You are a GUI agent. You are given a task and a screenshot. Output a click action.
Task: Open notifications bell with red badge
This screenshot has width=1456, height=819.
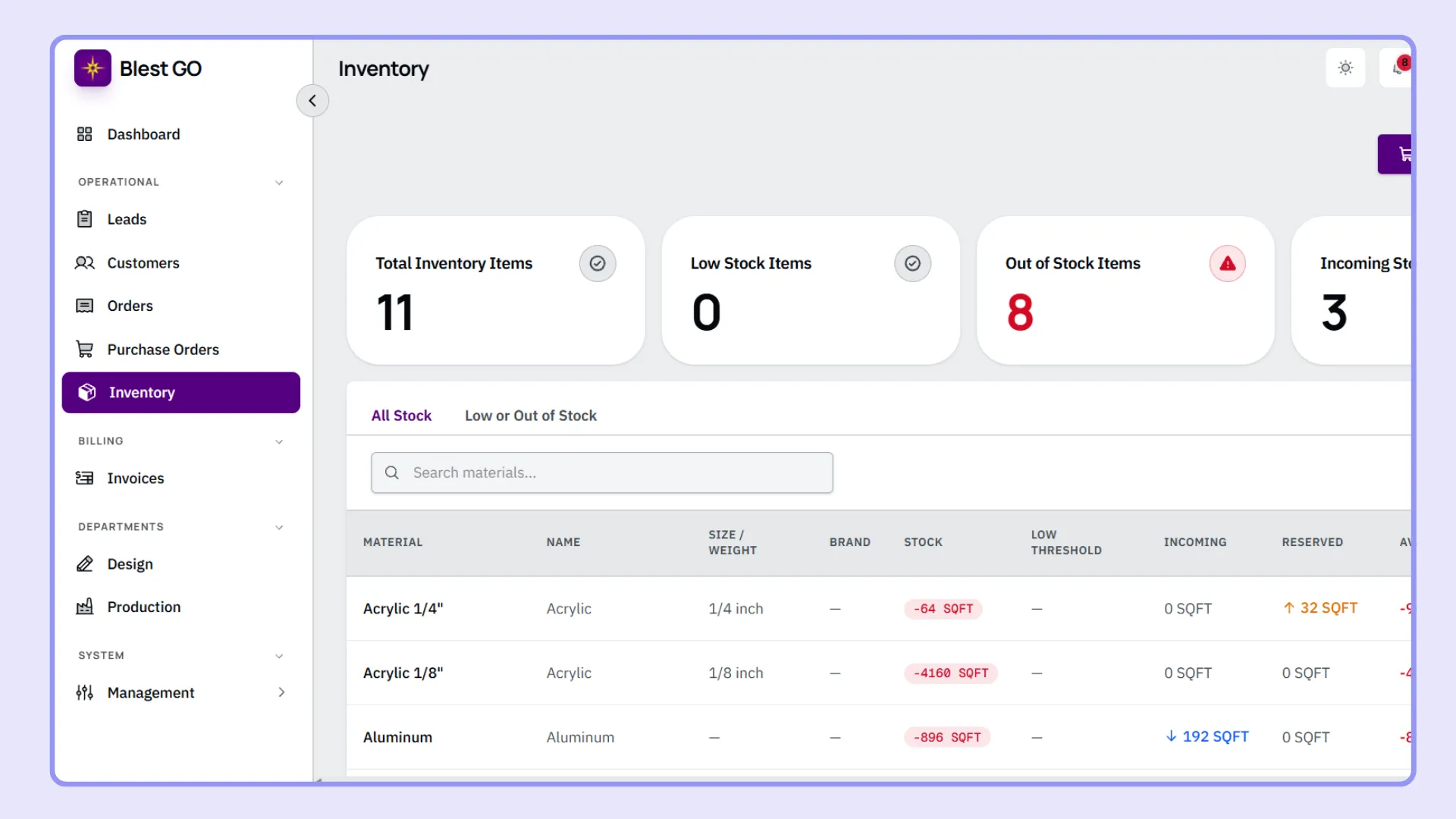click(1397, 67)
